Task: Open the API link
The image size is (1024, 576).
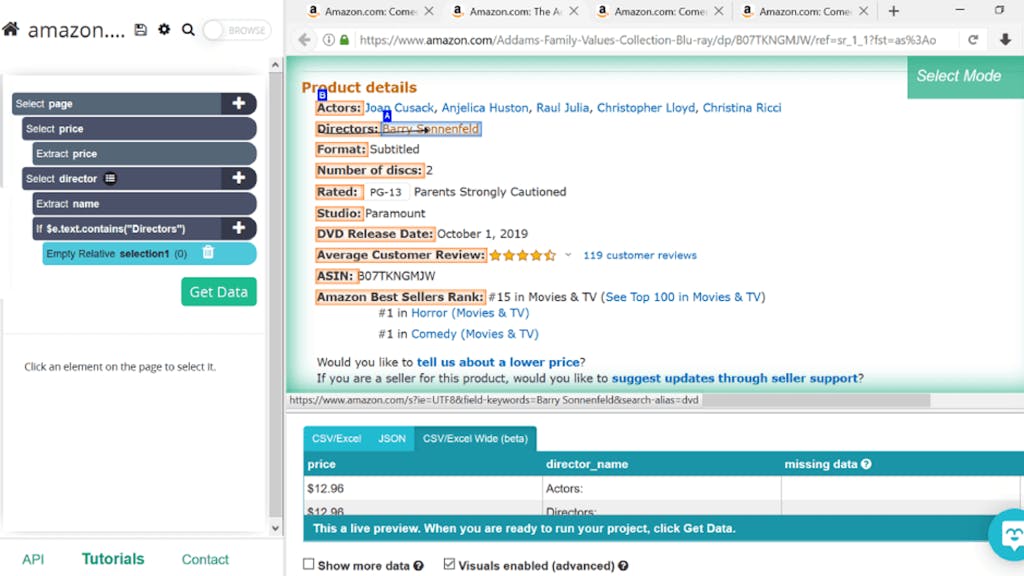Action: (x=33, y=560)
